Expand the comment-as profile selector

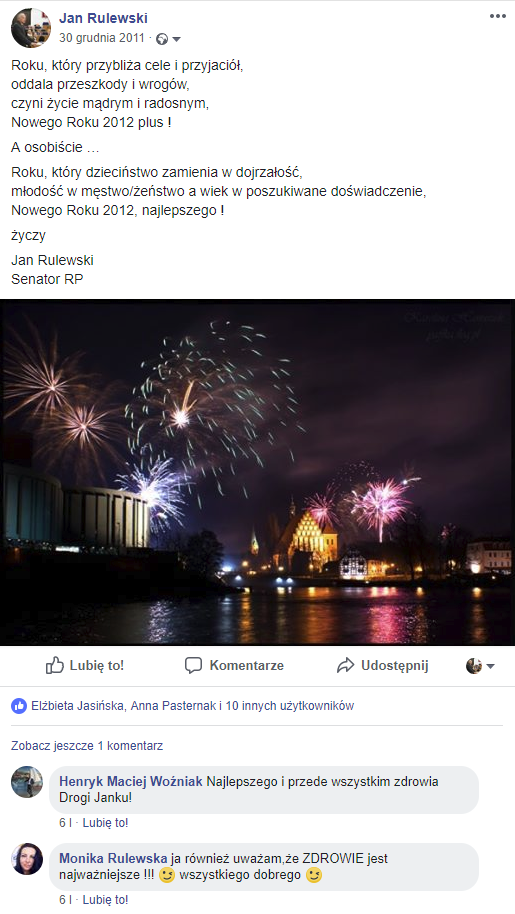coord(481,666)
